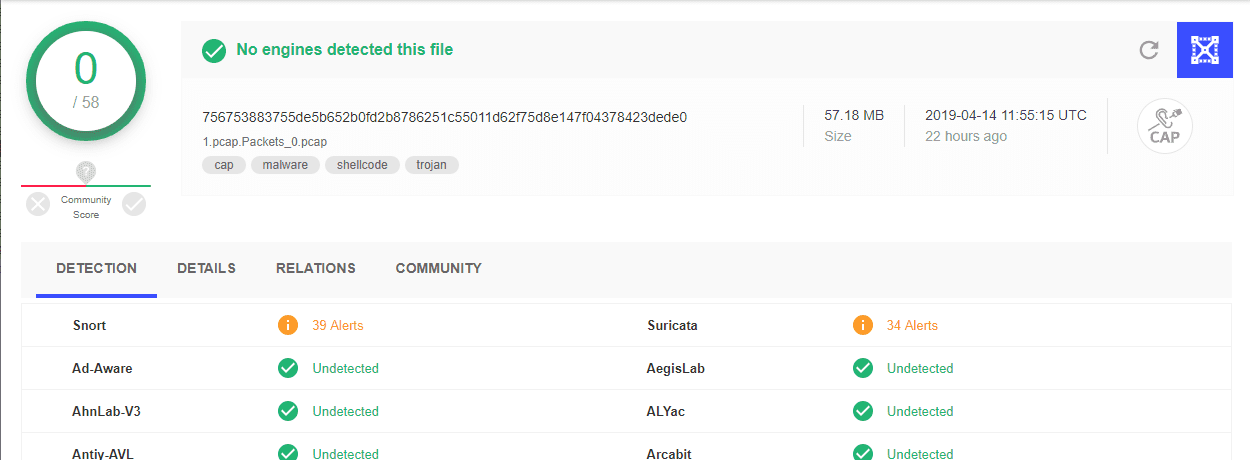
Task: Click the green 'No engines detected' checkmark icon
Action: [x=213, y=50]
